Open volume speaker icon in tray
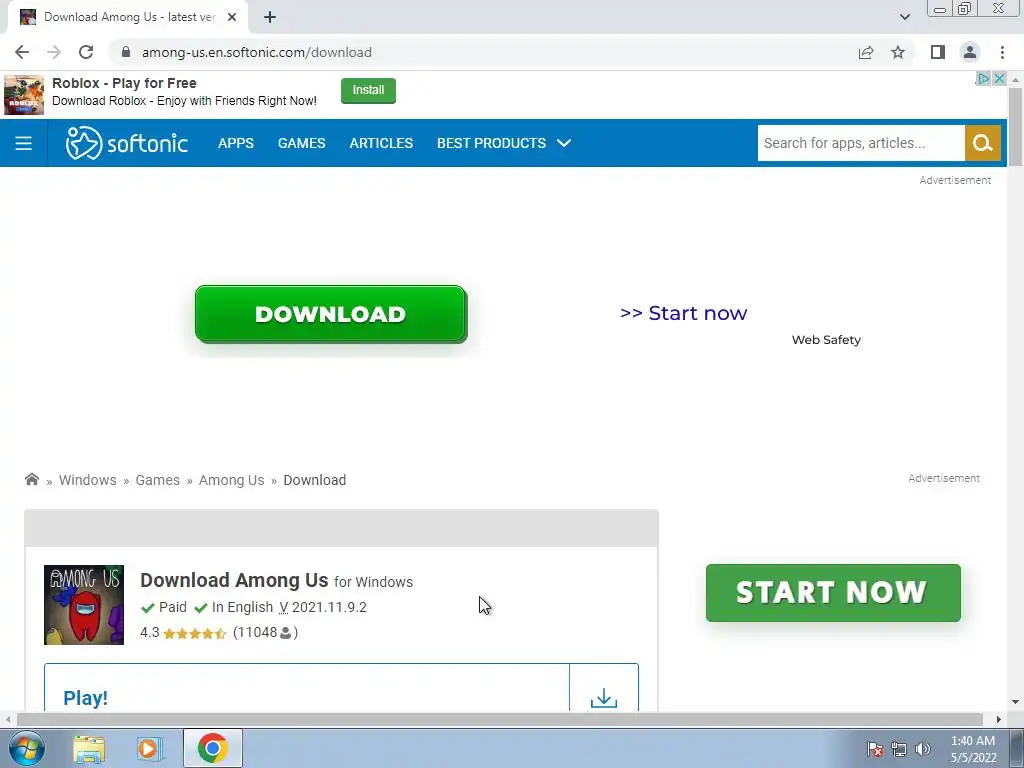 click(923, 749)
